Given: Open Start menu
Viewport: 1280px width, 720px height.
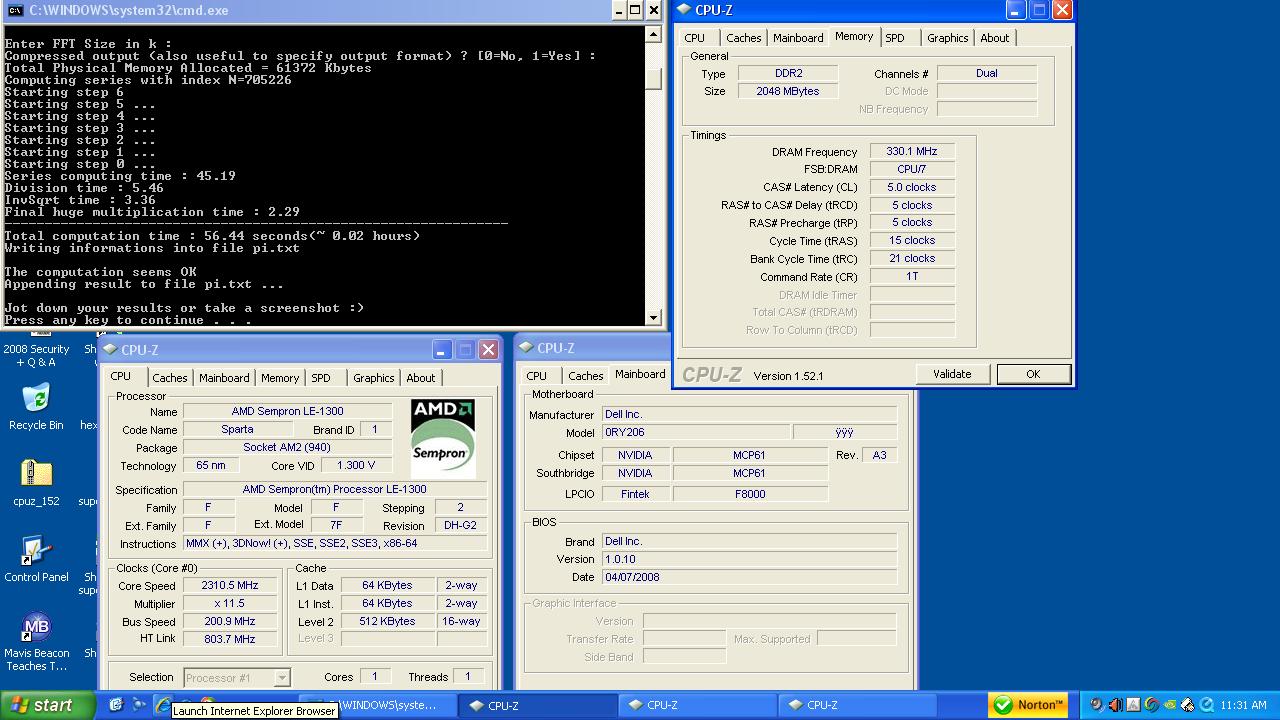Looking at the screenshot, I should (47, 705).
